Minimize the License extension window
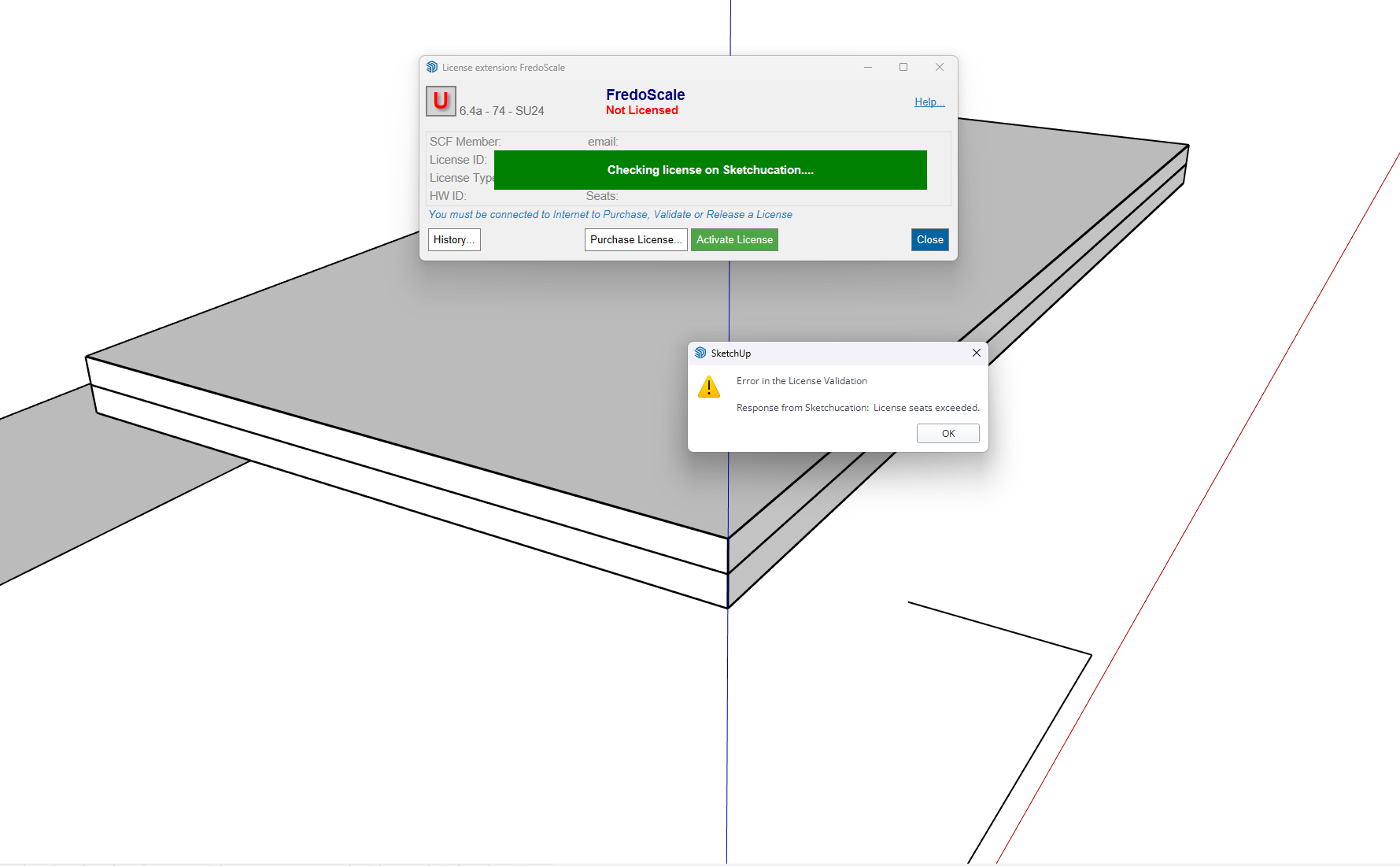The height and width of the screenshot is (866, 1400). coord(868,67)
